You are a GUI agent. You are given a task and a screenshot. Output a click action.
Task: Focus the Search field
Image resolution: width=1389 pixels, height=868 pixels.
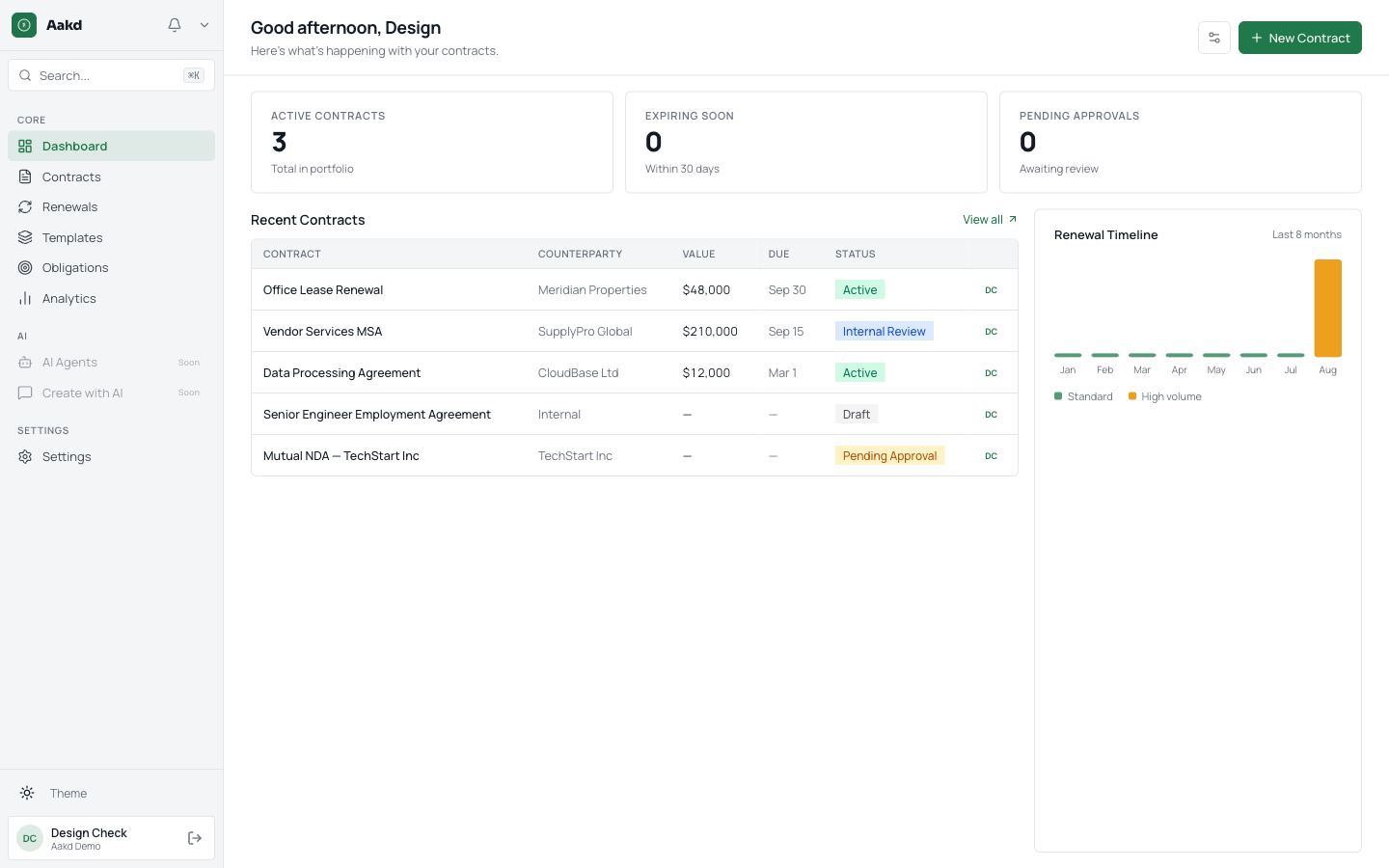(111, 75)
